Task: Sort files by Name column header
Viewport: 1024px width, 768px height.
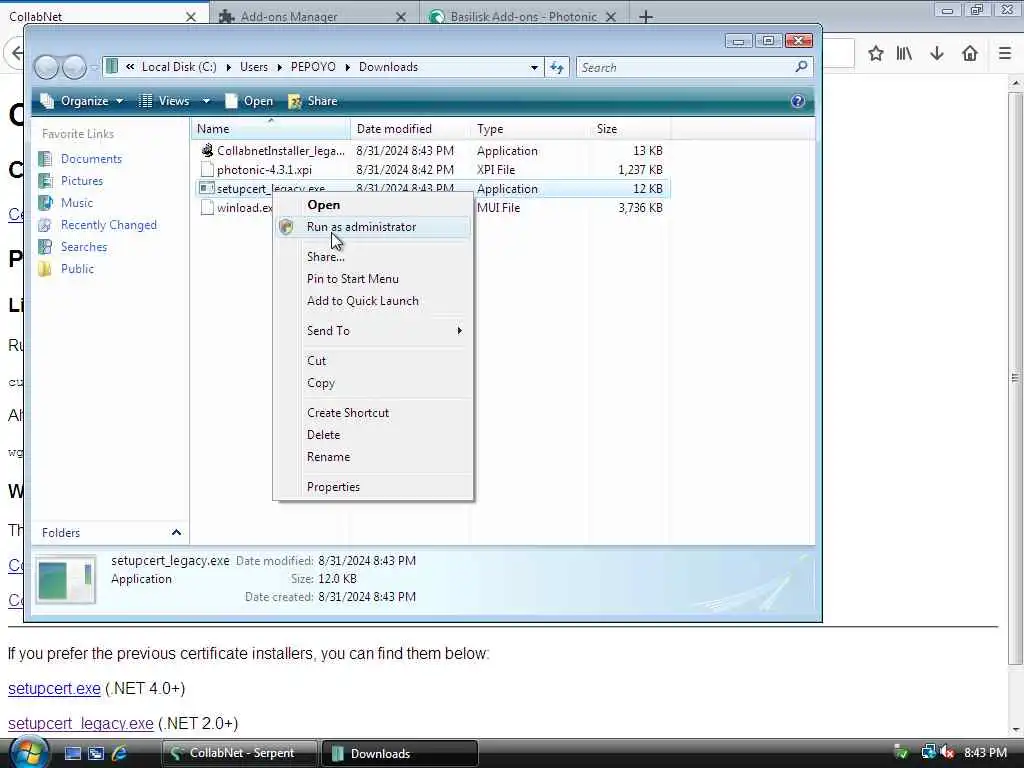Action: 270,129
